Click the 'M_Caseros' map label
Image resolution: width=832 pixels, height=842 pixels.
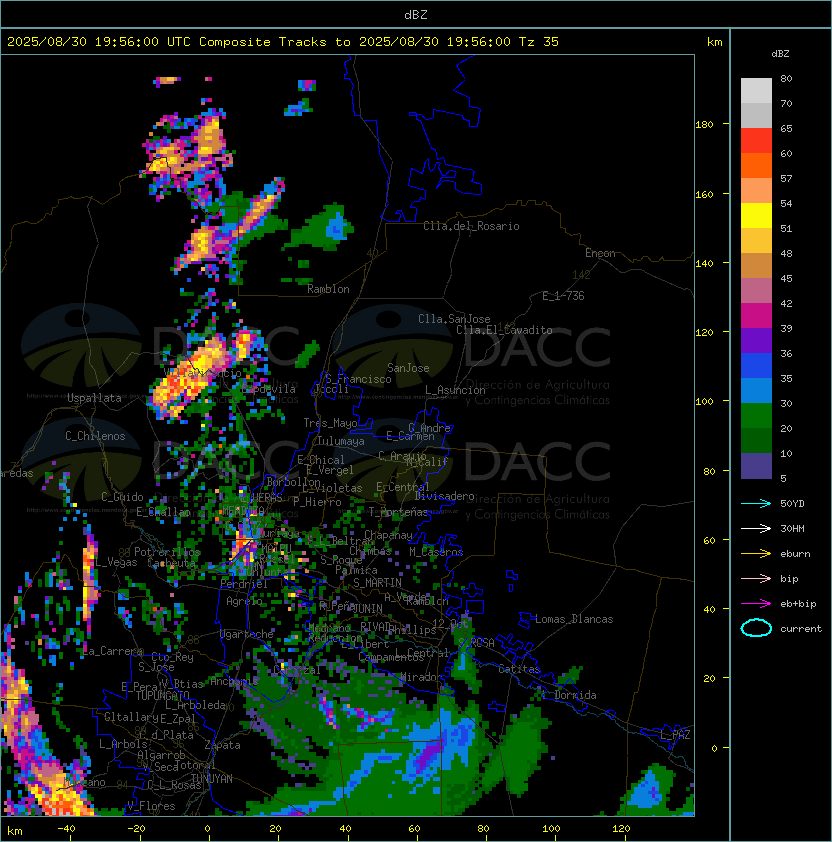click(436, 552)
